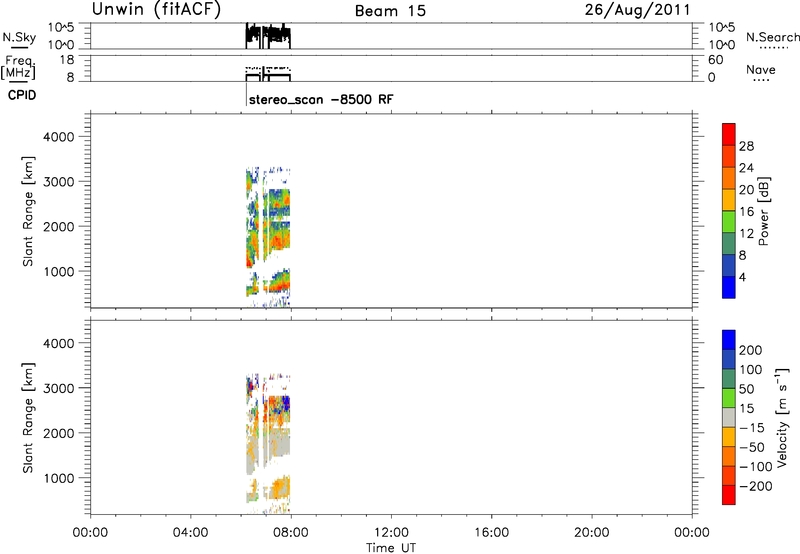Click the 'N.Sky' legend label
This screenshot has width=800, height=554.
pyautogui.click(x=19, y=37)
